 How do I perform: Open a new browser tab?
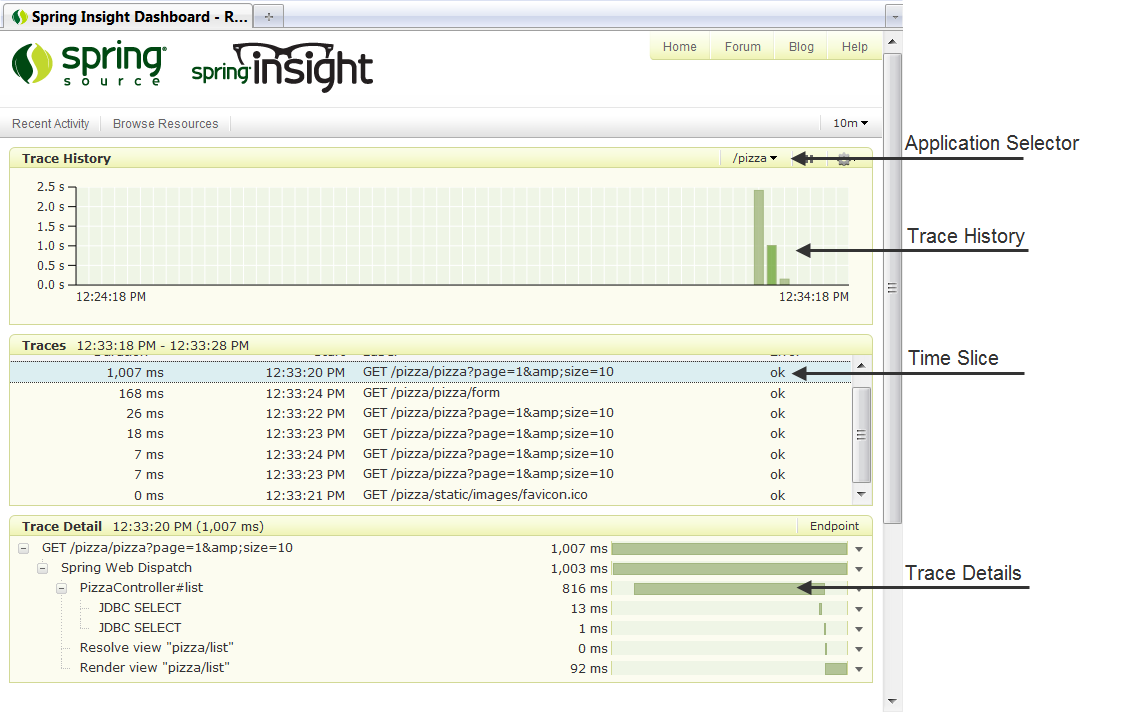(268, 17)
